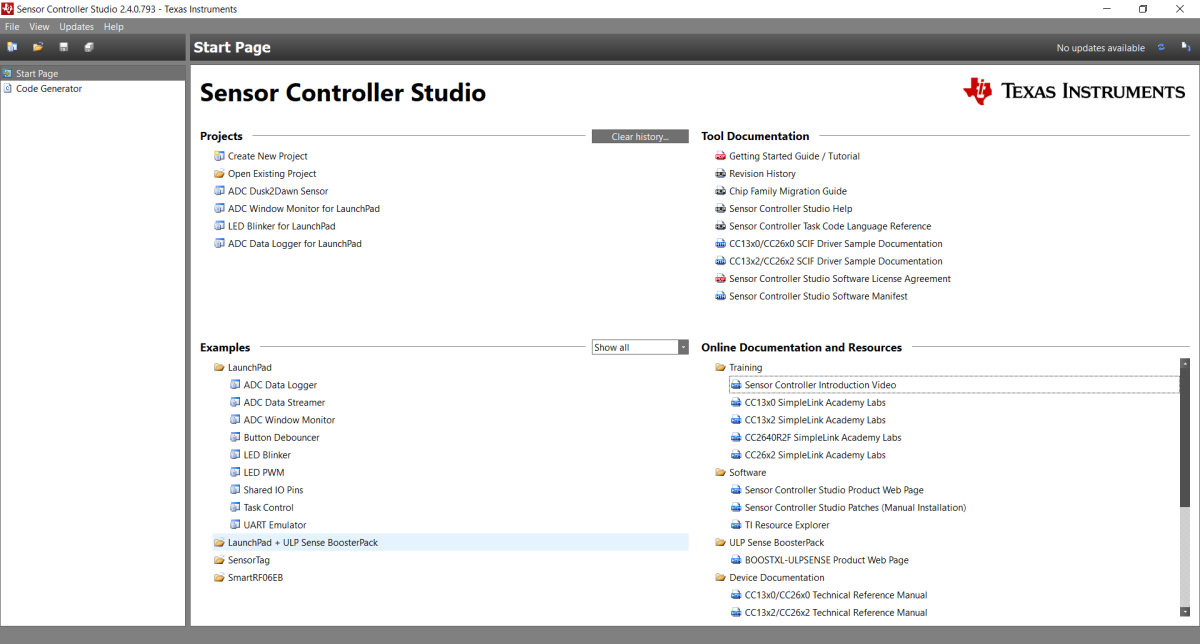
Task: Open the ADC Dusk2Dawn Sensor recent project
Action: coord(277,191)
